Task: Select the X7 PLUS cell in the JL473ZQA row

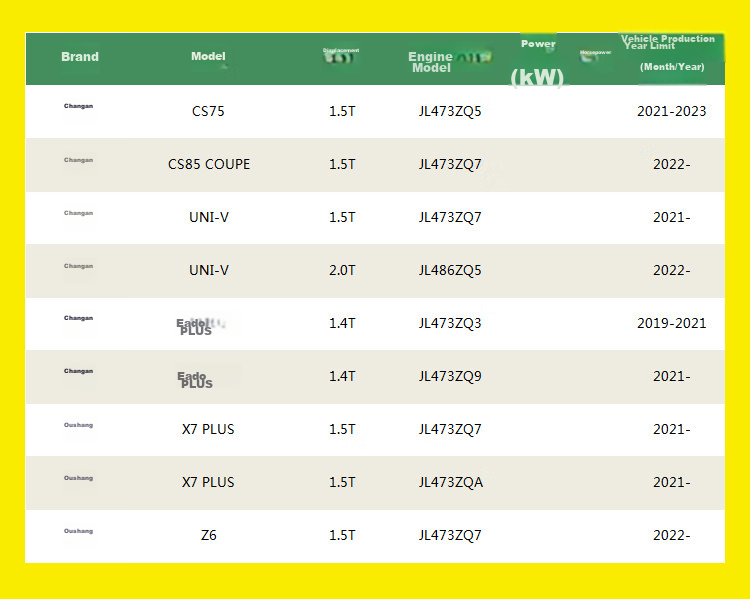Action: (208, 482)
